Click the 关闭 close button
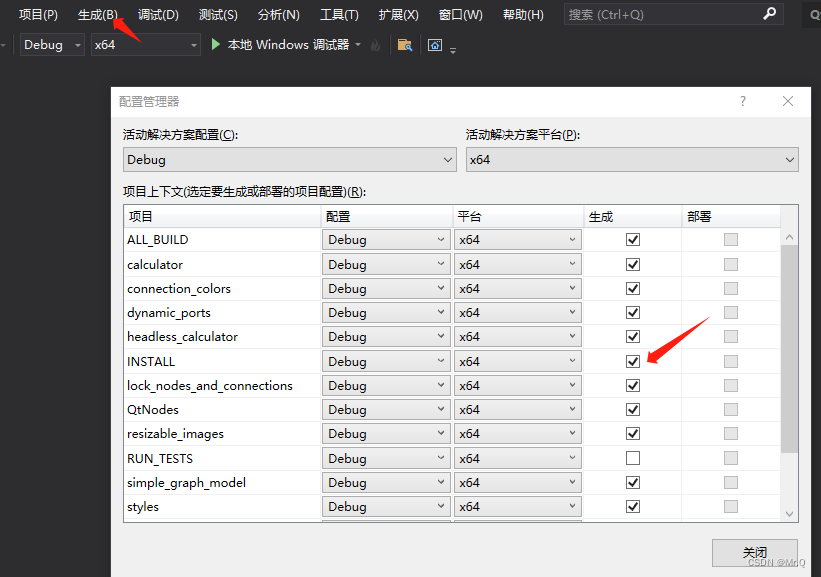Viewport: 821px width, 577px height. click(x=755, y=553)
